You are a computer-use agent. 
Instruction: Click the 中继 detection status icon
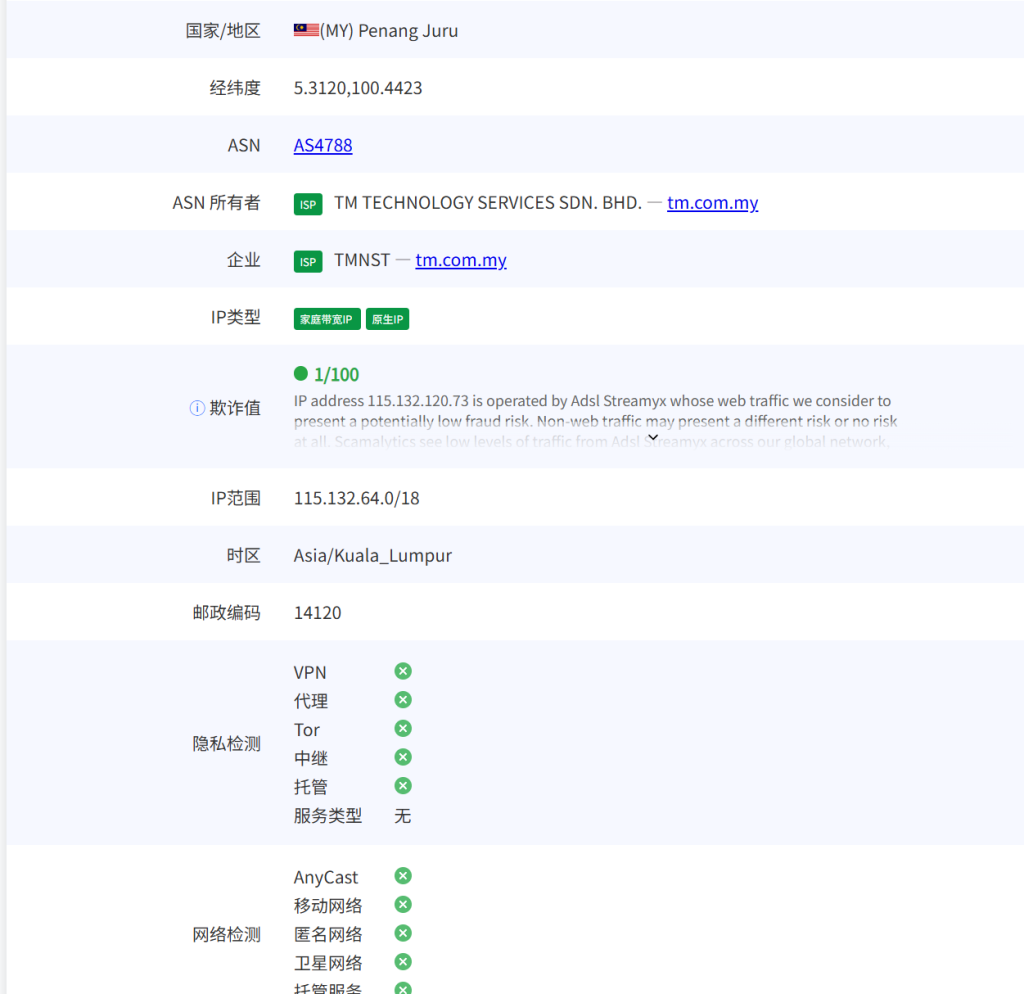coord(403,757)
